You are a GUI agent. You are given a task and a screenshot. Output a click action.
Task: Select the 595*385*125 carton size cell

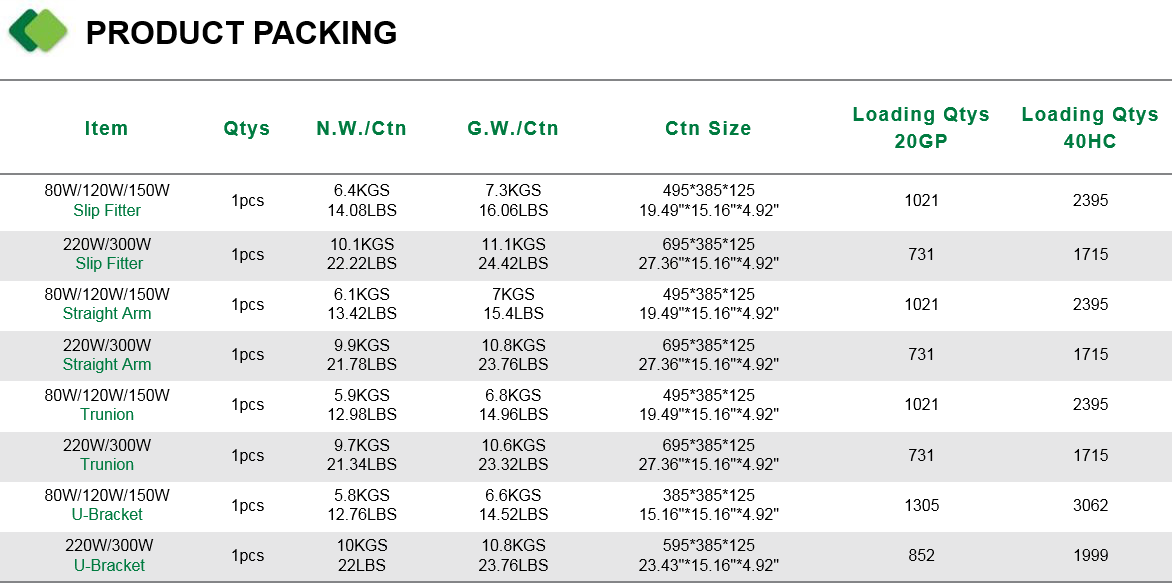click(x=708, y=555)
